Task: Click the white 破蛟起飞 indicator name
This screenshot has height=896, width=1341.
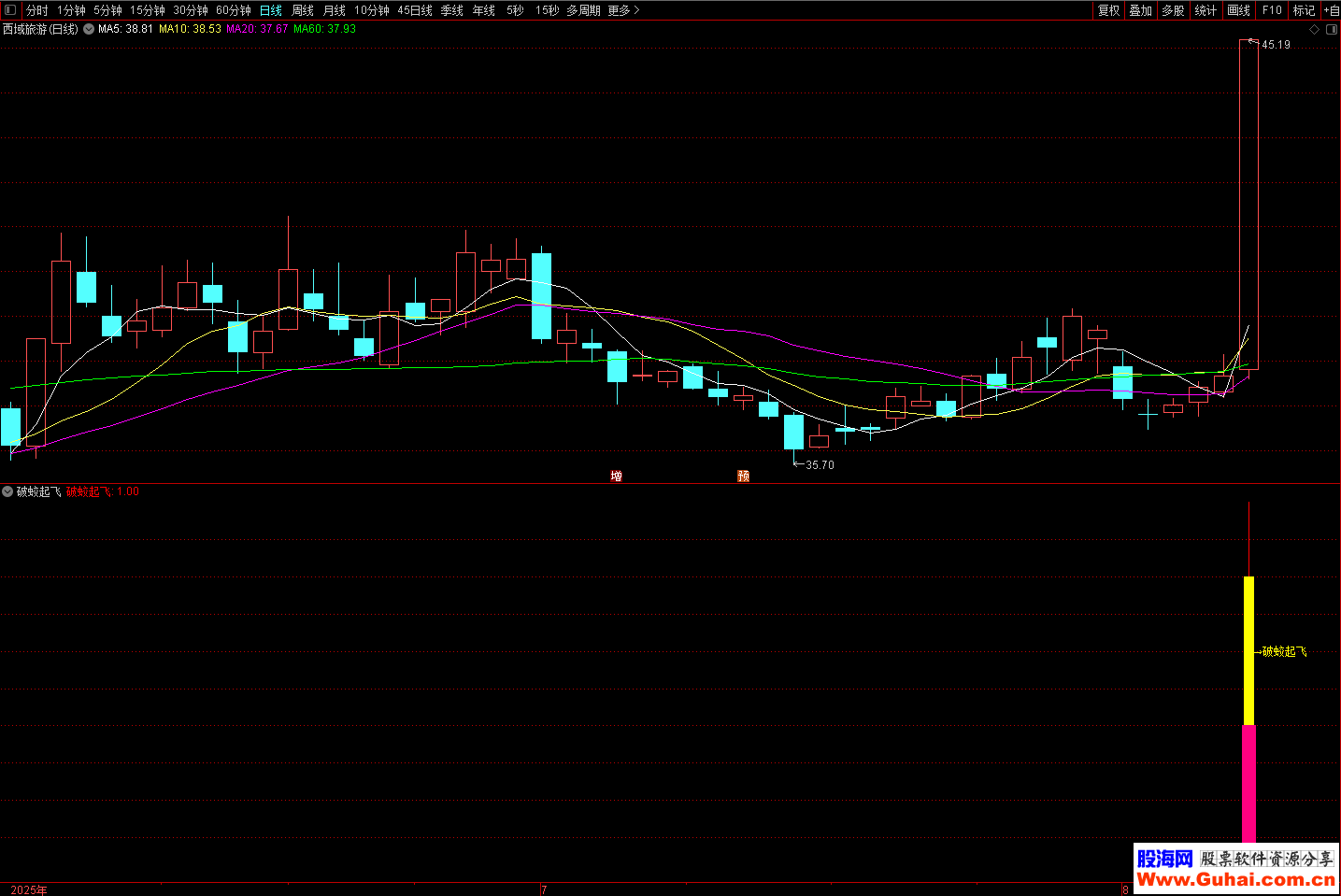Action: click(39, 491)
